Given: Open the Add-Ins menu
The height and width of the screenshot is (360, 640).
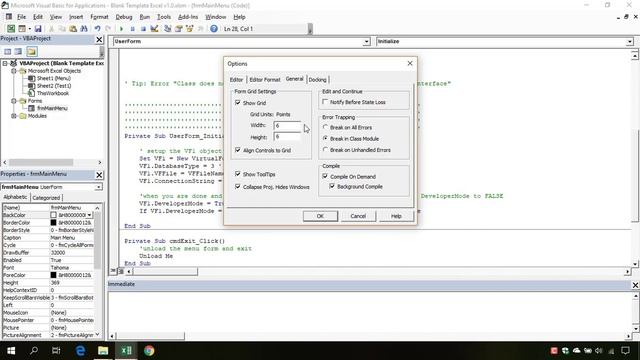Looking at the screenshot, I should [x=188, y=17].
